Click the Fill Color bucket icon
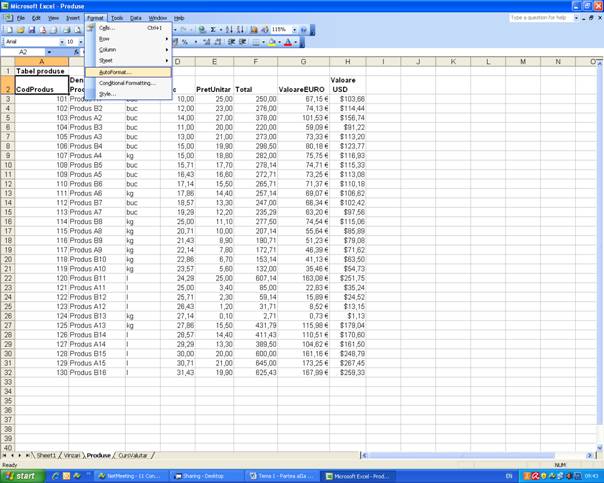Viewport: 604px width, 483px height. tap(273, 42)
